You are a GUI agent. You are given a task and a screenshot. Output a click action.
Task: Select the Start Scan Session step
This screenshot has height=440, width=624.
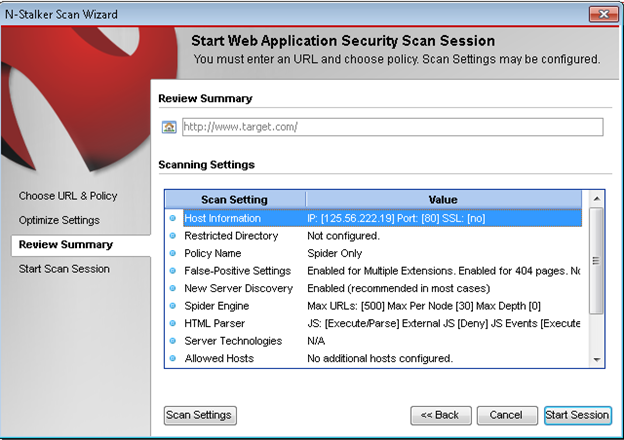(x=64, y=269)
